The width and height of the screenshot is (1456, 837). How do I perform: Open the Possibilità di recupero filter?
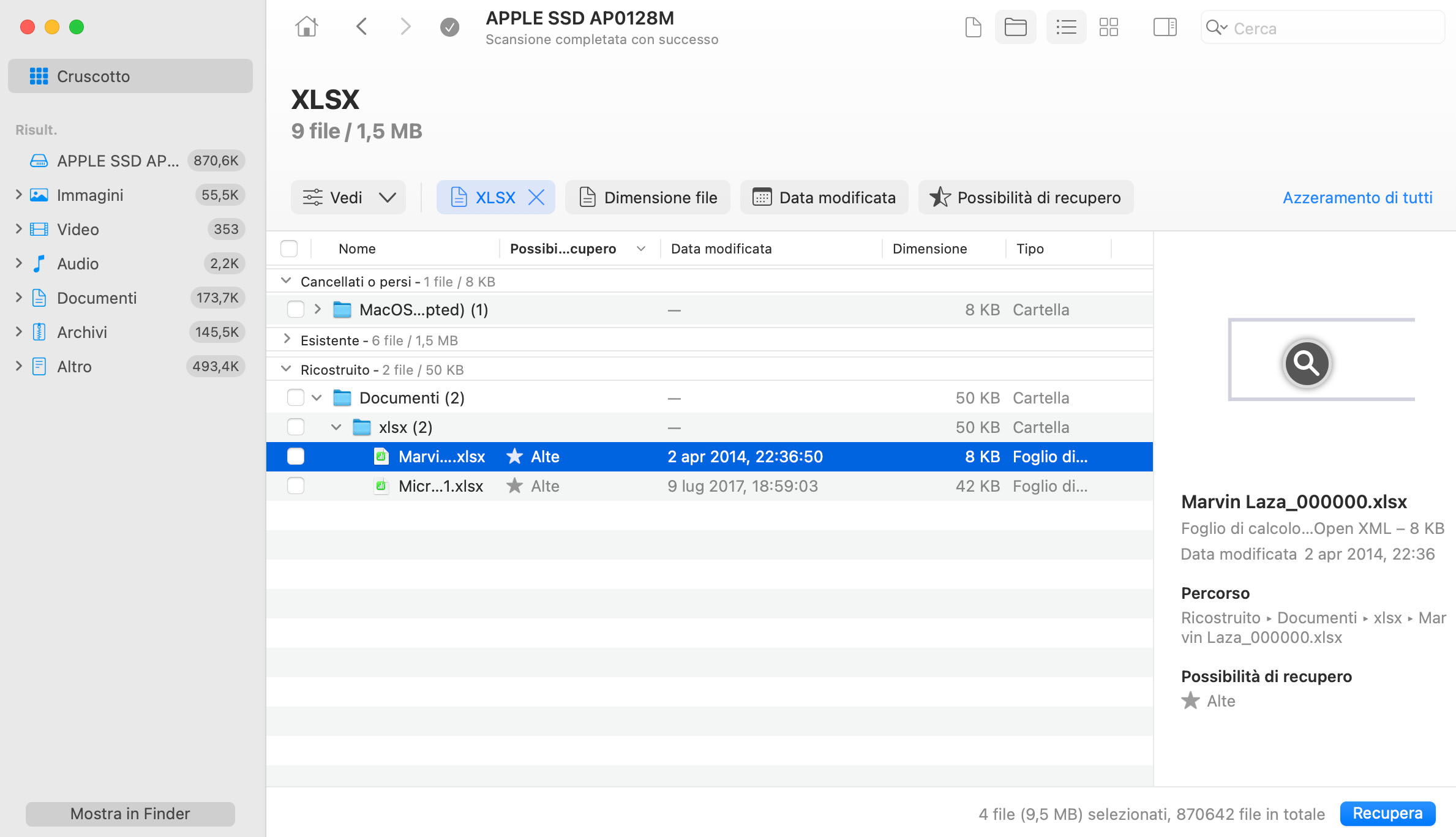[x=1026, y=197]
